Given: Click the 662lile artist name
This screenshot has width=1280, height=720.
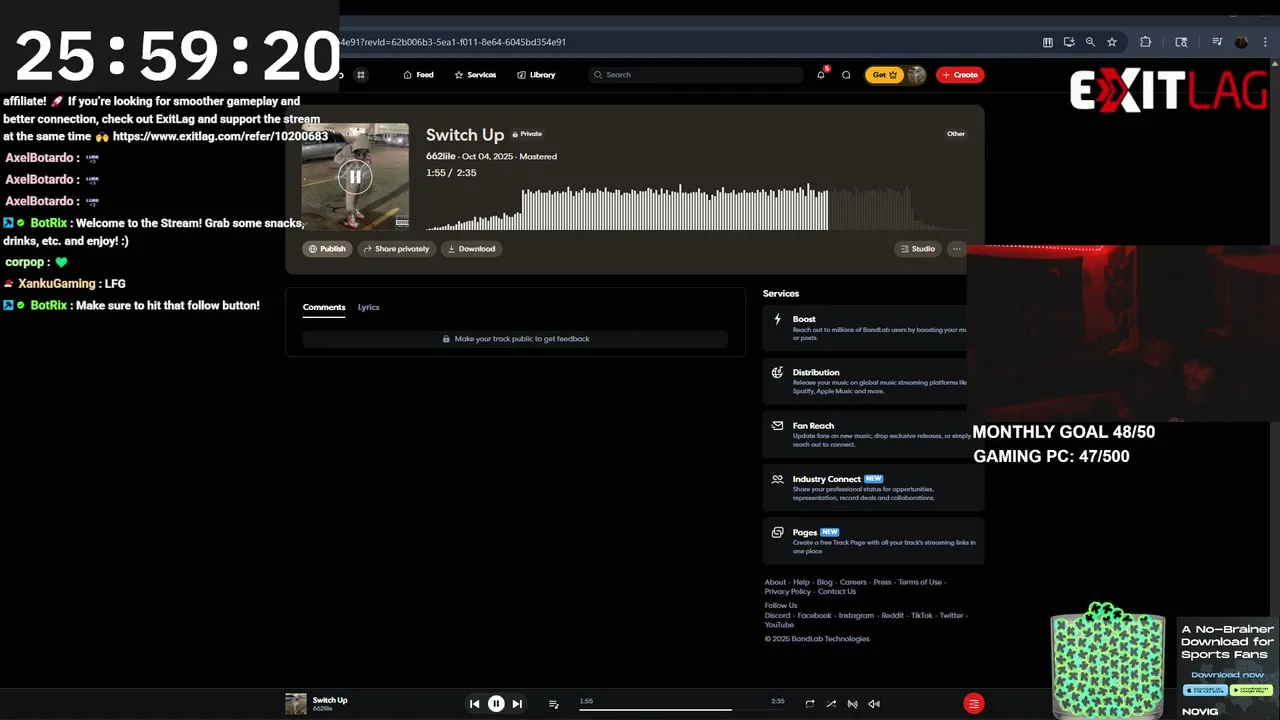Looking at the screenshot, I should coord(441,156).
